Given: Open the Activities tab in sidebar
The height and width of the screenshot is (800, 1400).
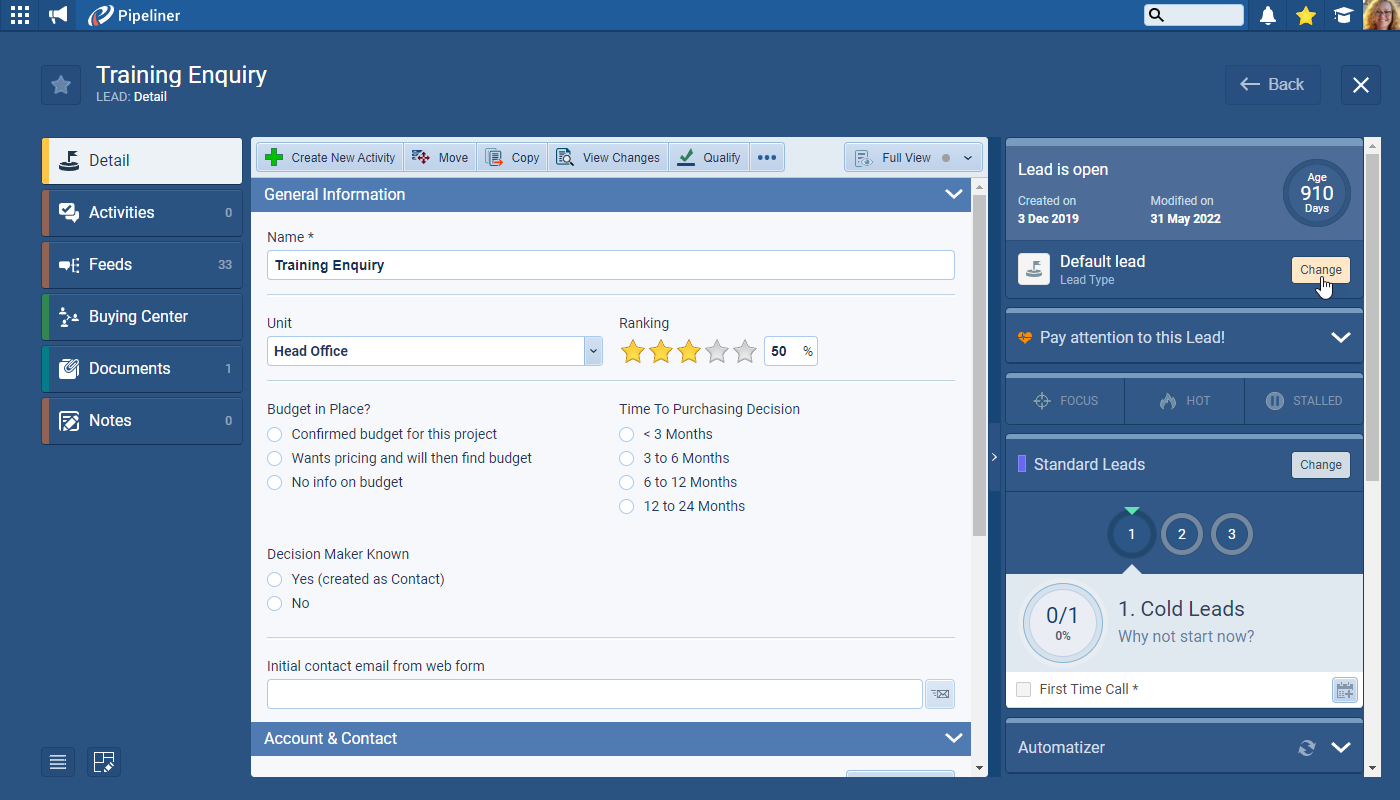Looking at the screenshot, I should (x=142, y=213).
